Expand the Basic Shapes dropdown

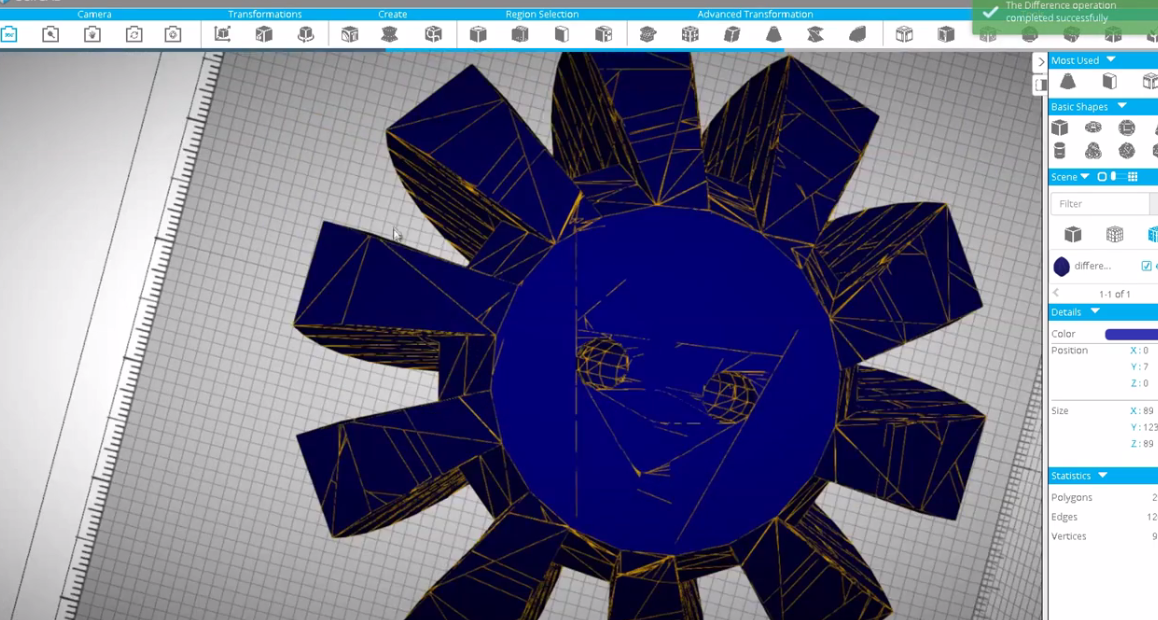click(x=1122, y=106)
